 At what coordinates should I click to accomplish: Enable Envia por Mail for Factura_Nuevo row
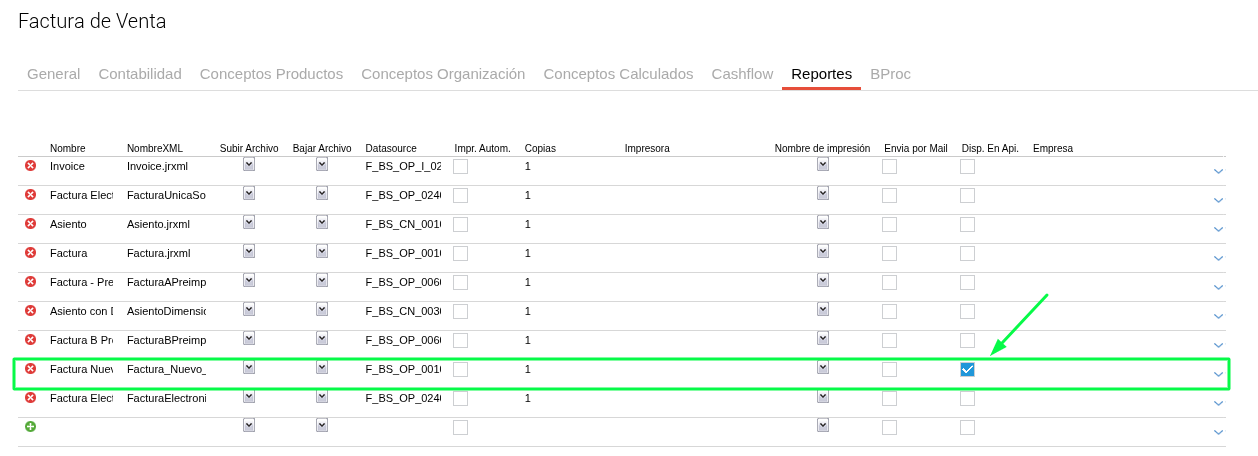[x=889, y=370]
